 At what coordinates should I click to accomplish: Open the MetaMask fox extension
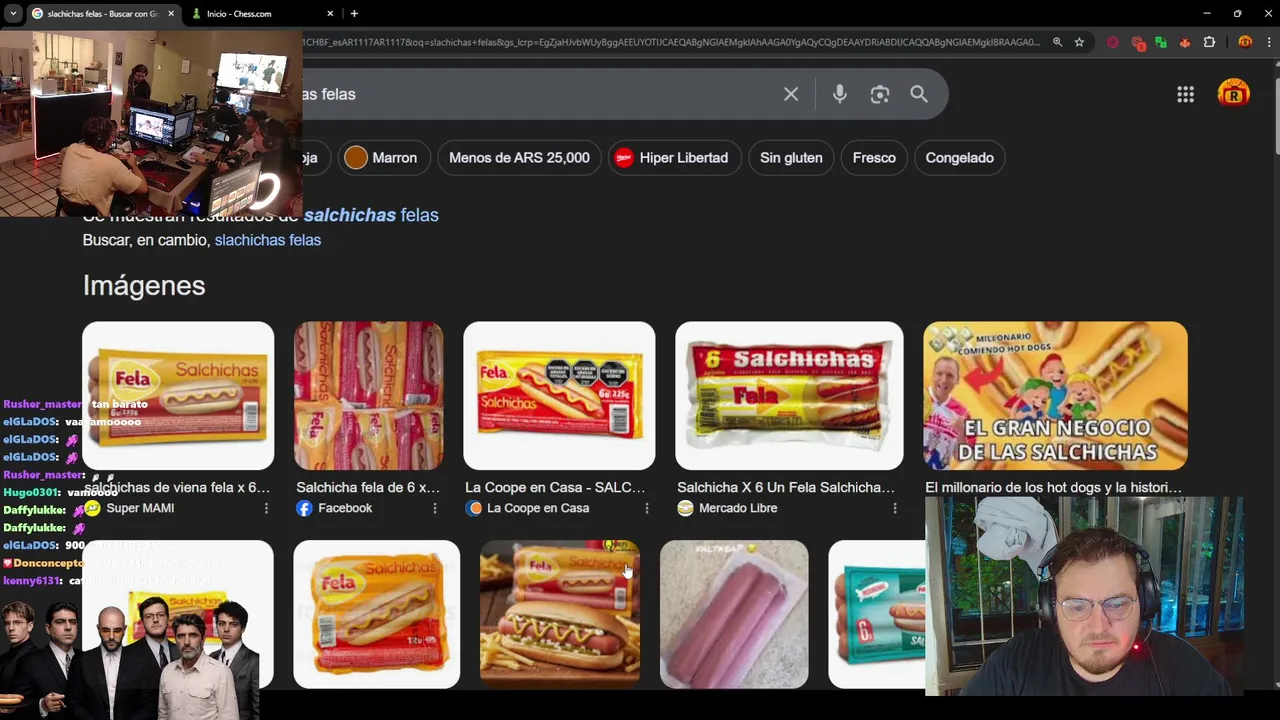point(1185,42)
